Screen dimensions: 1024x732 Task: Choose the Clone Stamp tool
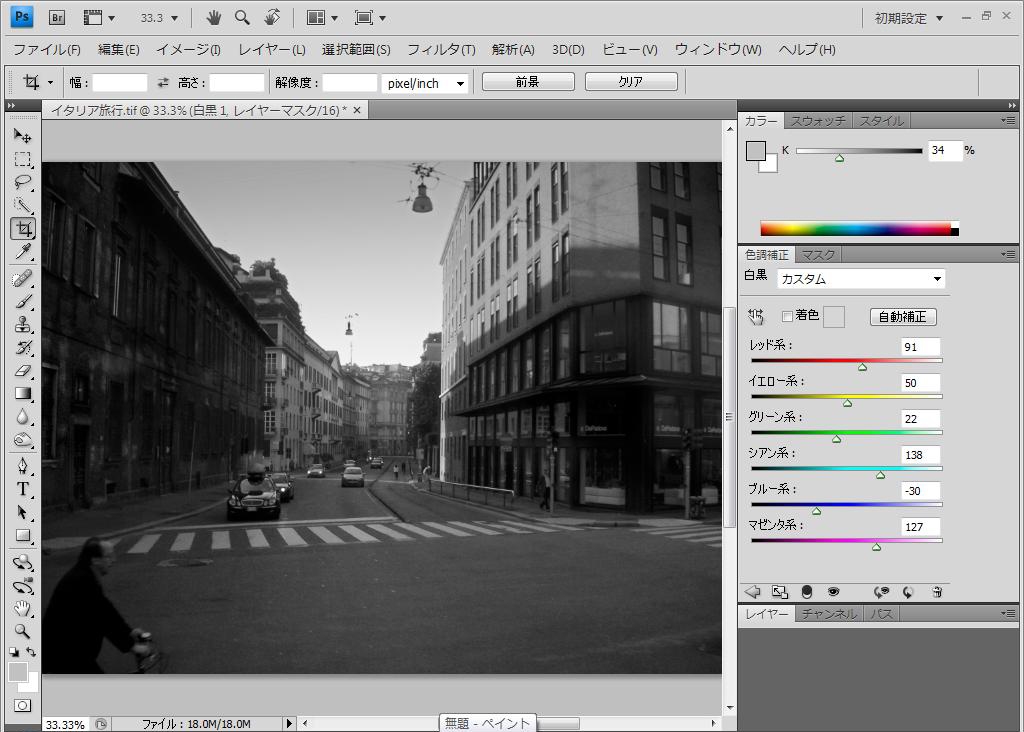[22, 324]
